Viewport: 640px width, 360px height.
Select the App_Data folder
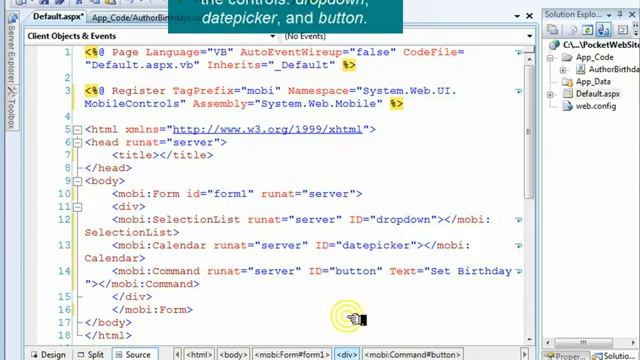tap(593, 82)
